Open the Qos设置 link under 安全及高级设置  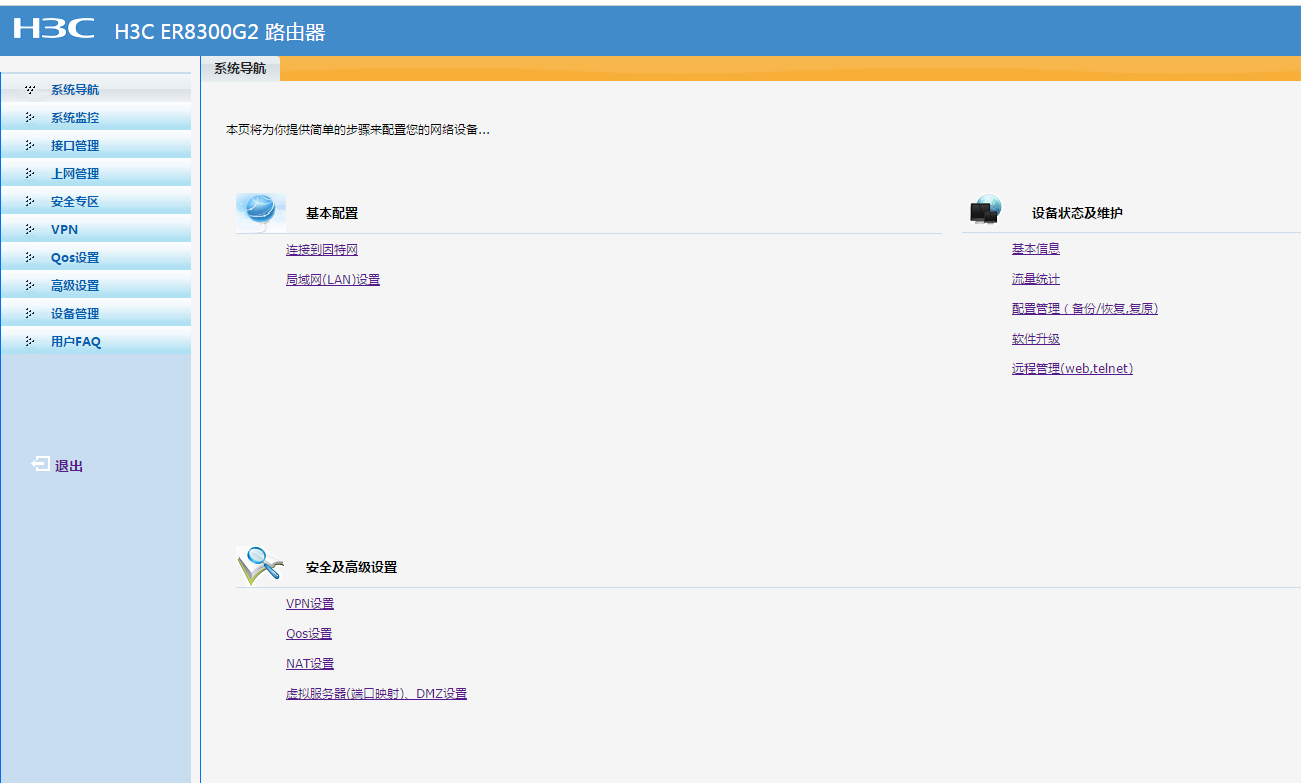[x=309, y=634]
